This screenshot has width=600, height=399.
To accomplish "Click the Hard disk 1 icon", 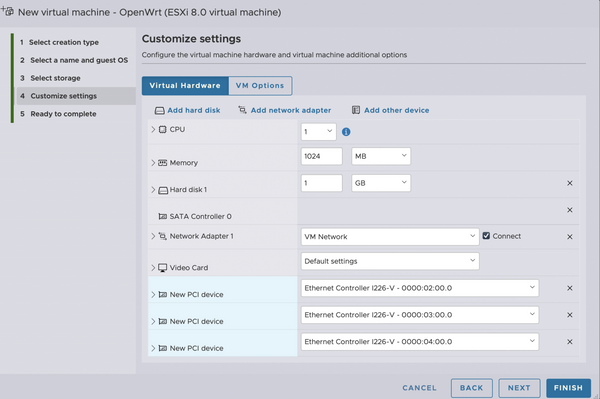I will 163,190.
